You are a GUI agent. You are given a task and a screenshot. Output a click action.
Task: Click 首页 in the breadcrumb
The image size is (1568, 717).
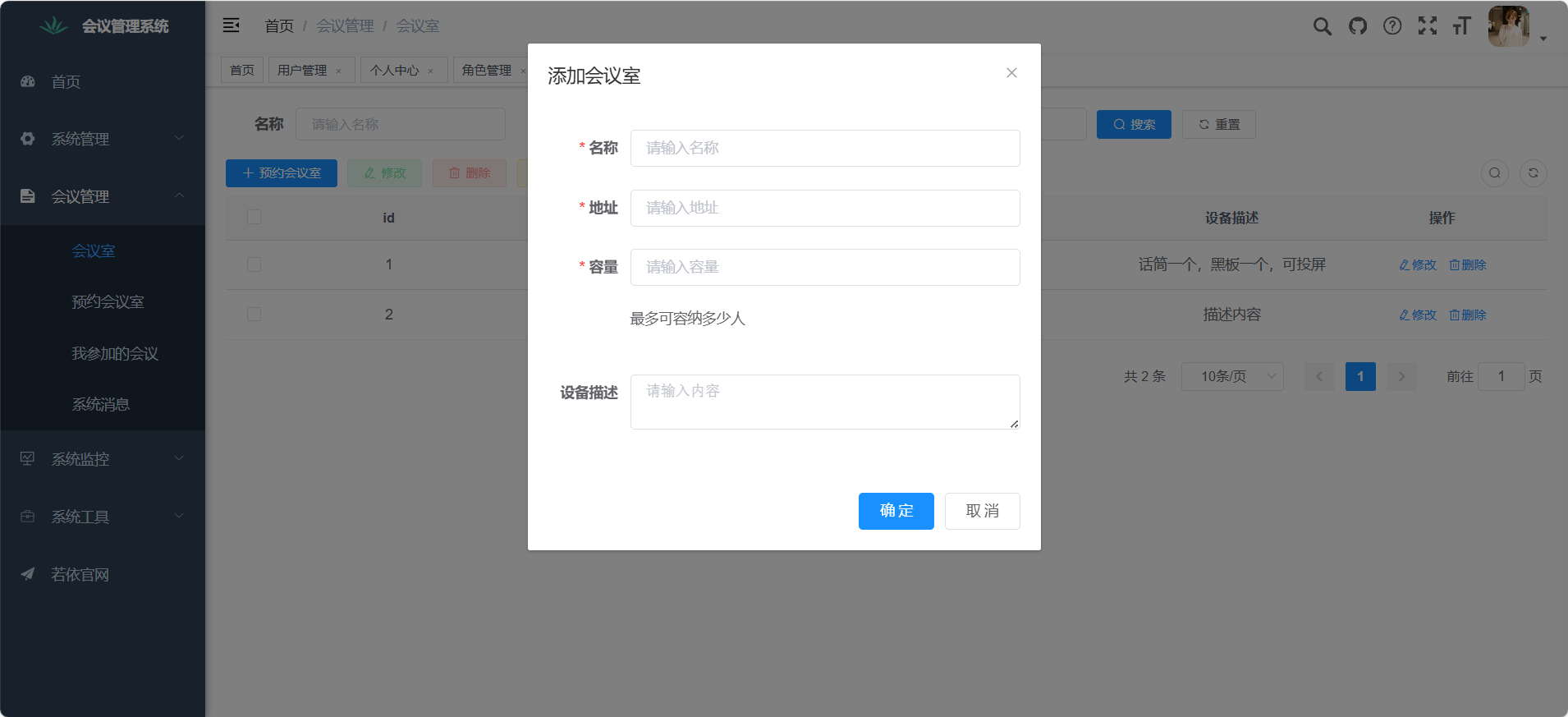point(279,26)
